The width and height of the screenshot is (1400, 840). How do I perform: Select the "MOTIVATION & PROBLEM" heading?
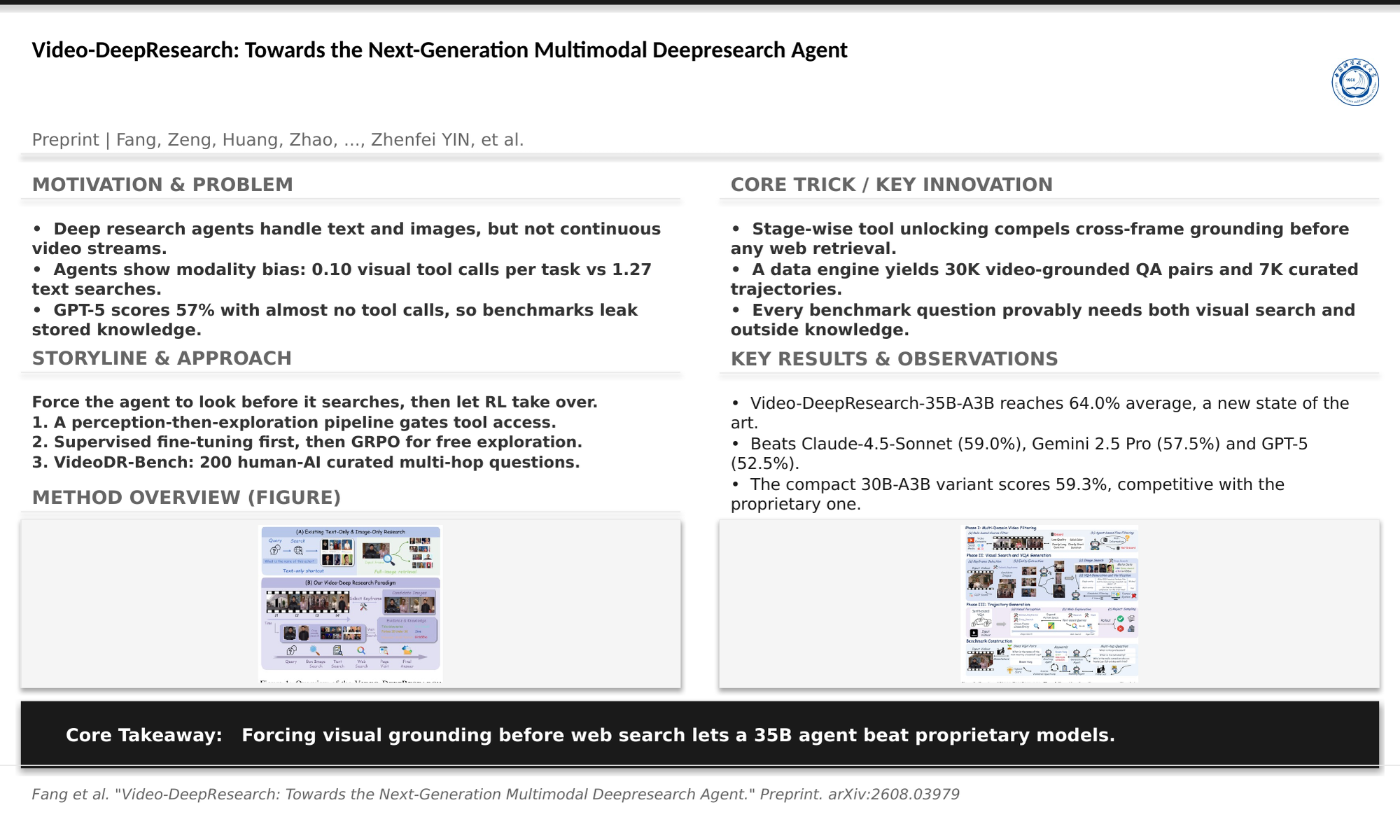coord(162,185)
